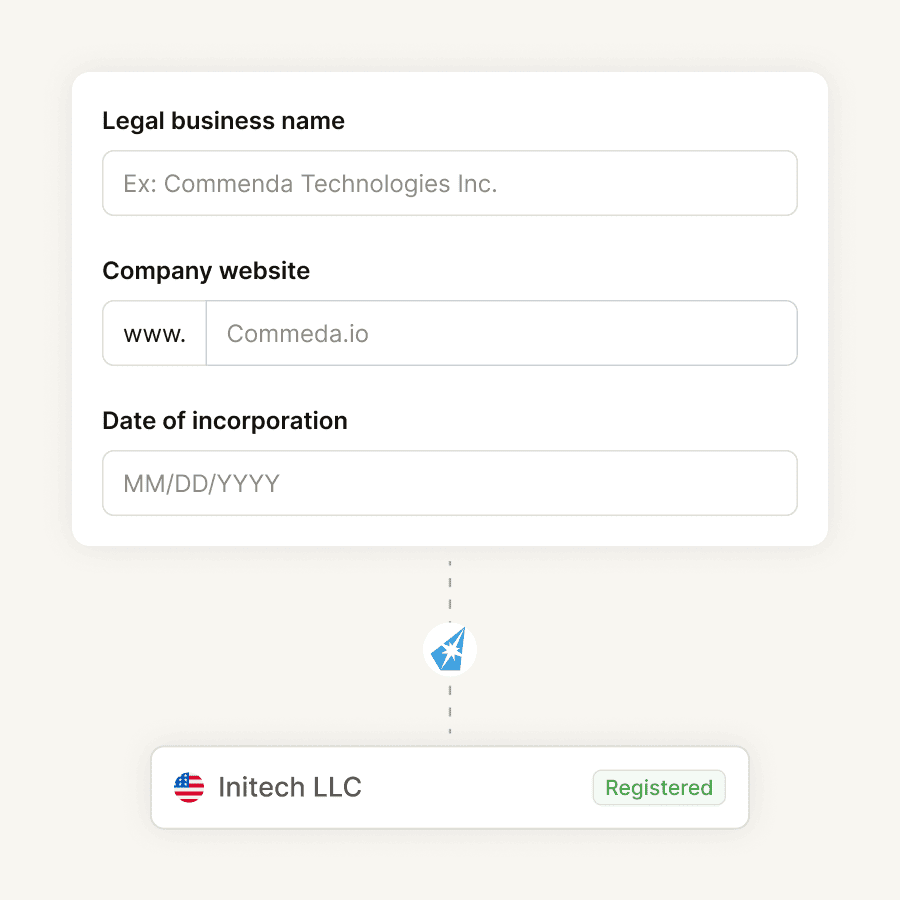
Task: Click the Company website label
Action: (x=206, y=271)
